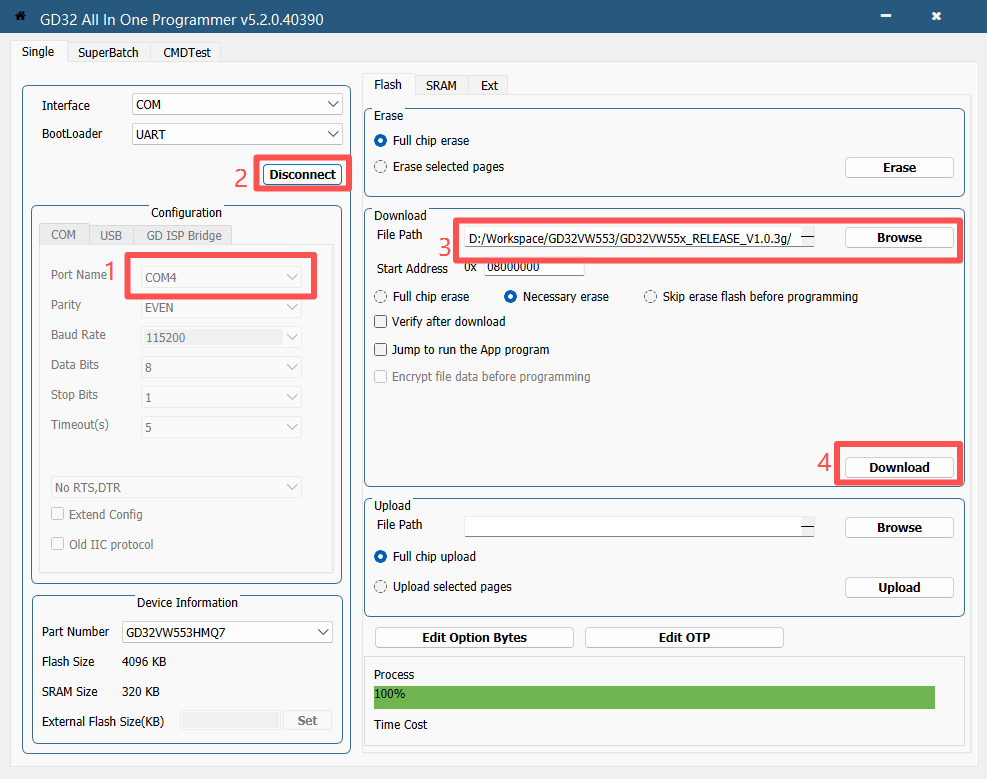Click the download File Path field

tap(633, 238)
